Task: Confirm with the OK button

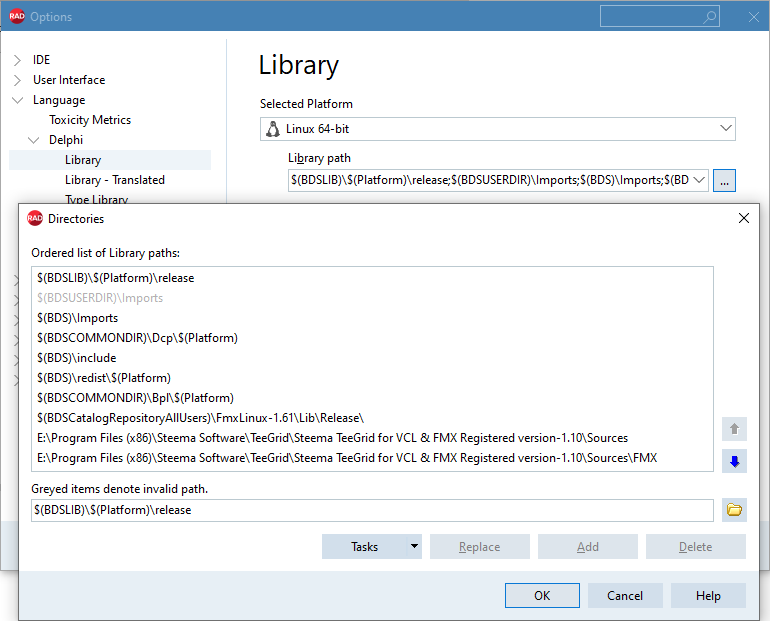Action: (542, 595)
